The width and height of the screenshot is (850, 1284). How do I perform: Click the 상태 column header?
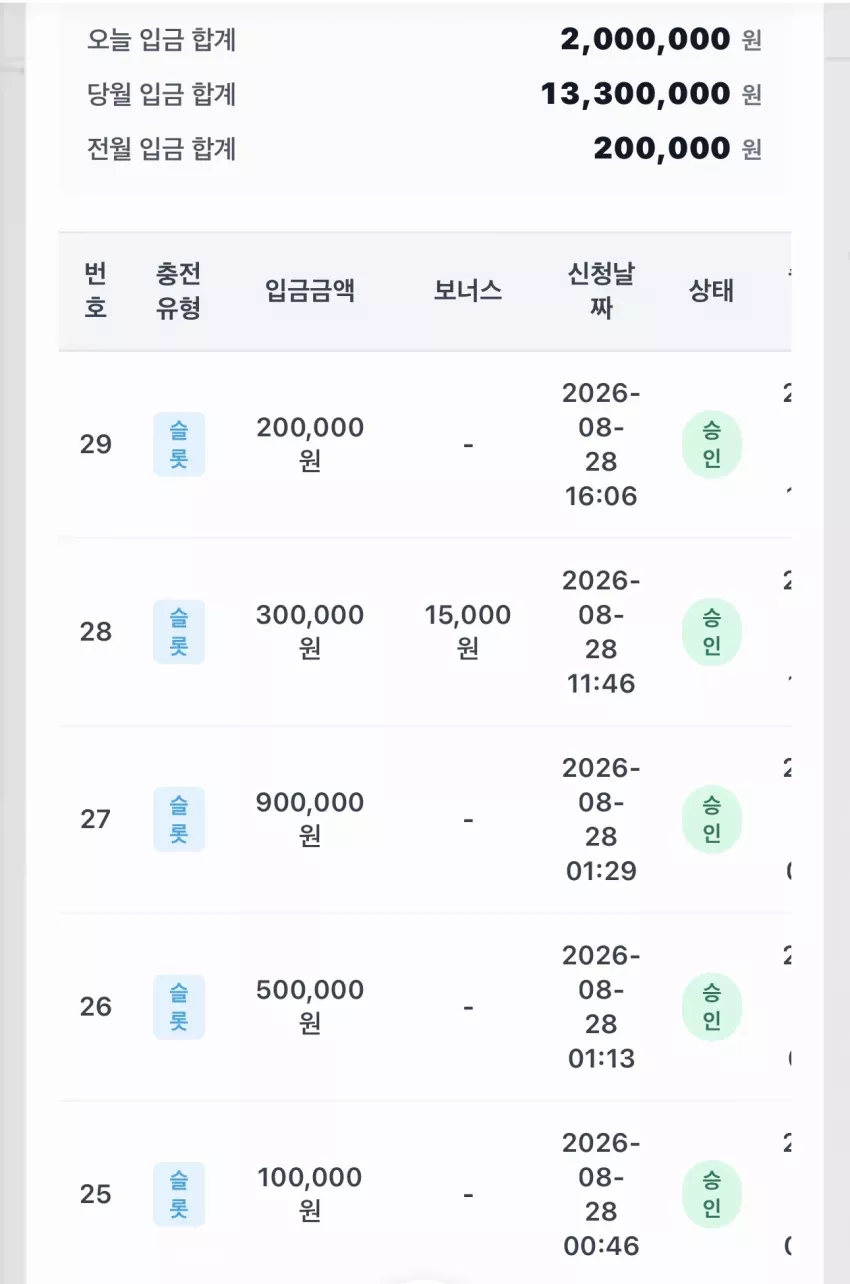(712, 291)
